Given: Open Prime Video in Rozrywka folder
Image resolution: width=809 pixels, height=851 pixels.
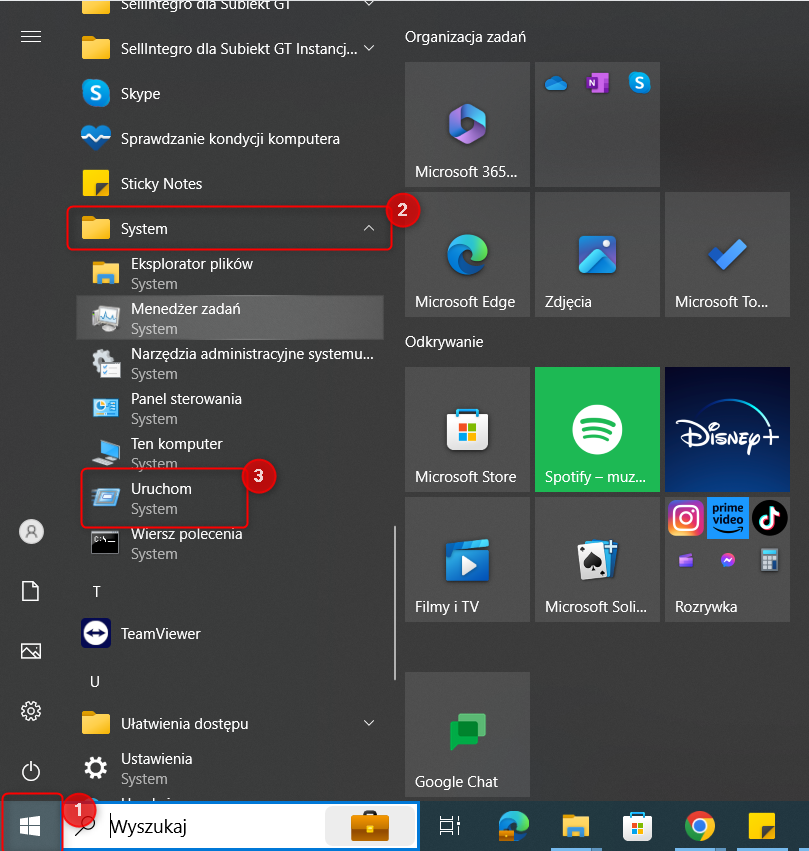Looking at the screenshot, I should (728, 518).
